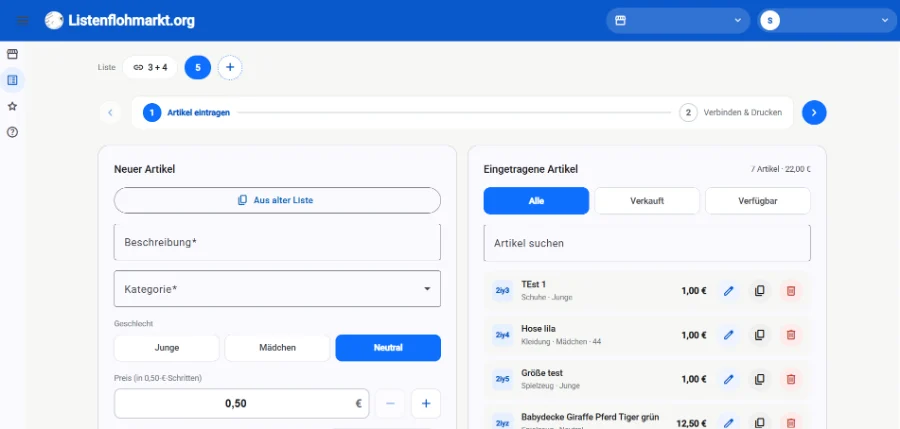Click the Listenflohmarkt.org logo
Screen dimensions: 900x429
tap(120, 21)
